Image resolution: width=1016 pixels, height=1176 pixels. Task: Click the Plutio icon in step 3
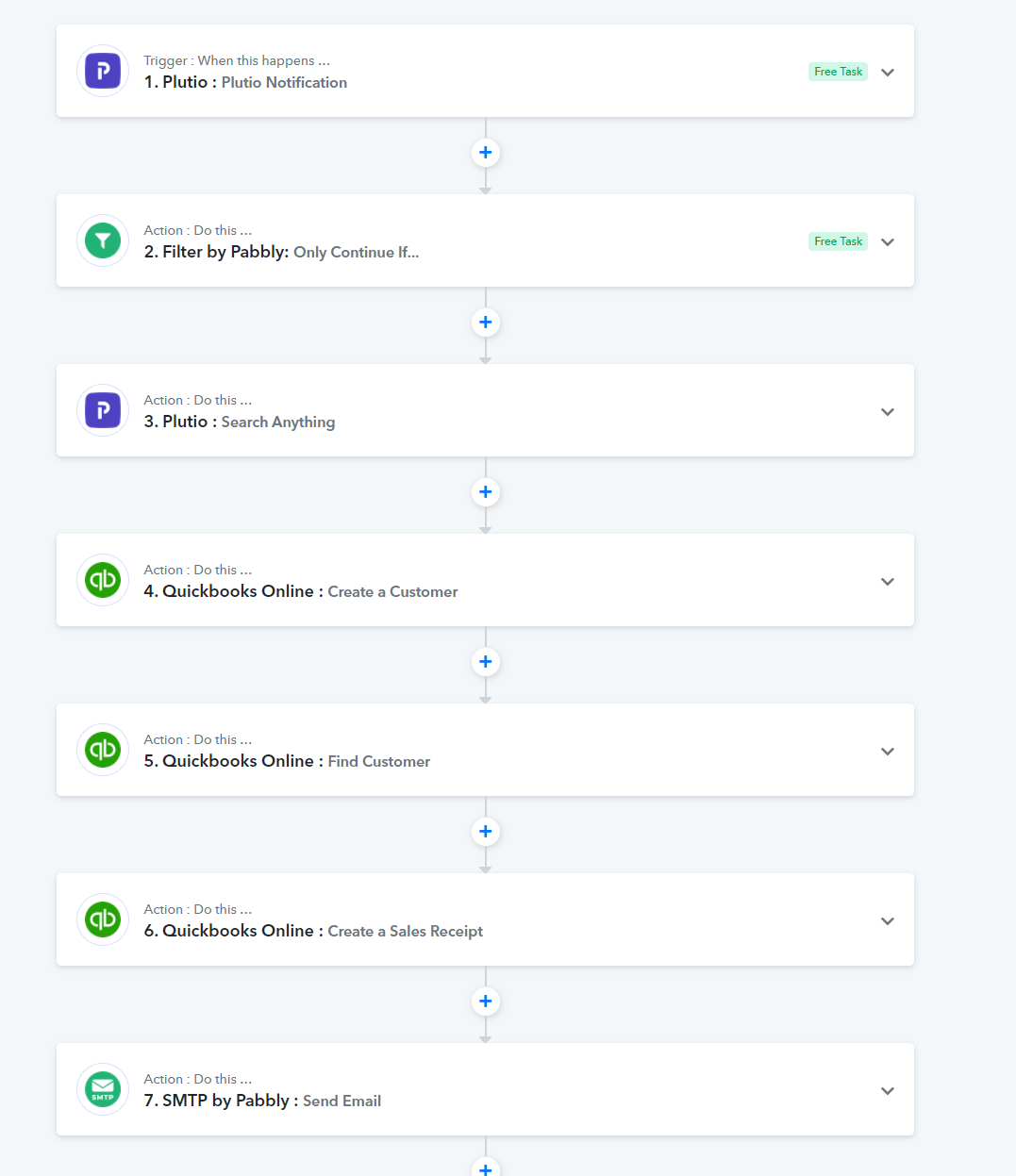[103, 410]
